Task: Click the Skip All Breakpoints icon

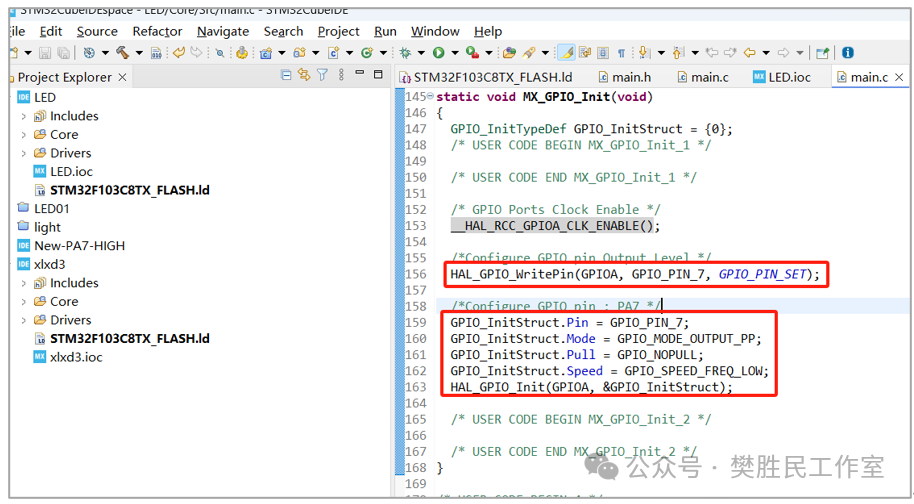Action: pyautogui.click(x=220, y=53)
